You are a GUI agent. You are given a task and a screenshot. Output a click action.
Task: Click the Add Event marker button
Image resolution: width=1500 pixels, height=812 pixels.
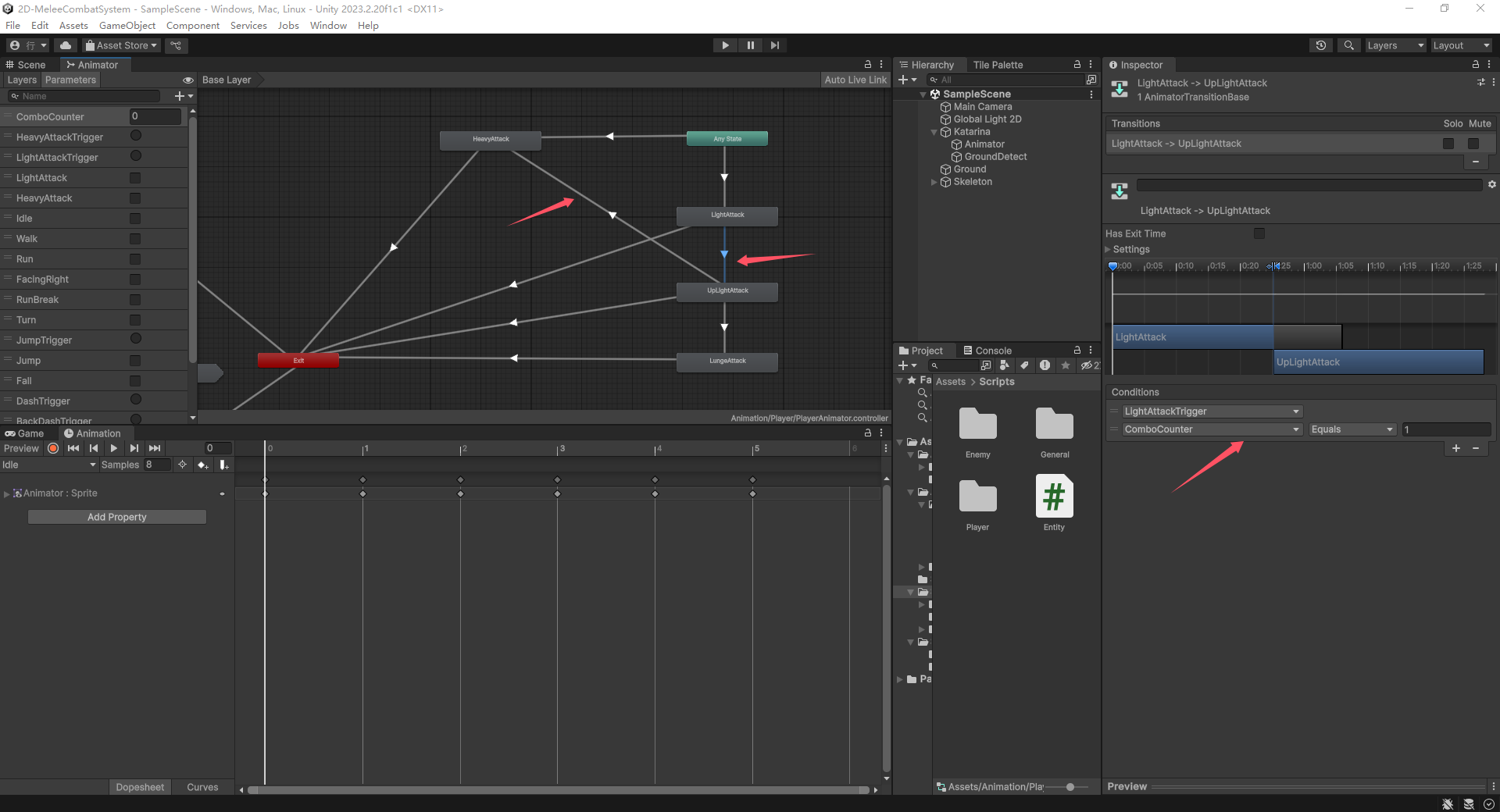(x=224, y=465)
